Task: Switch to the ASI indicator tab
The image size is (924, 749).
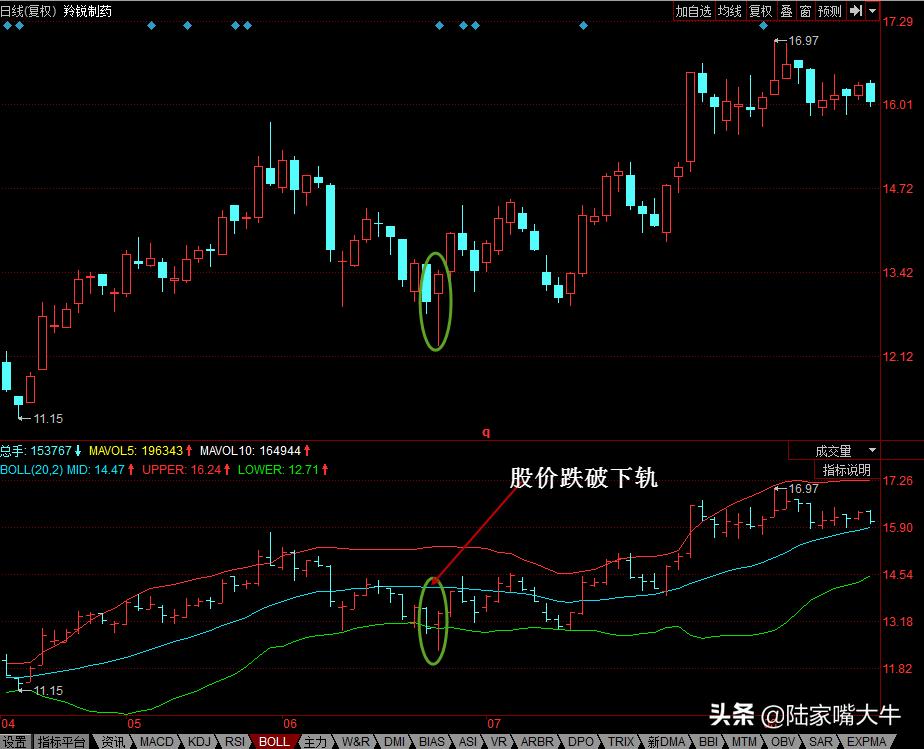Action: pos(468,741)
